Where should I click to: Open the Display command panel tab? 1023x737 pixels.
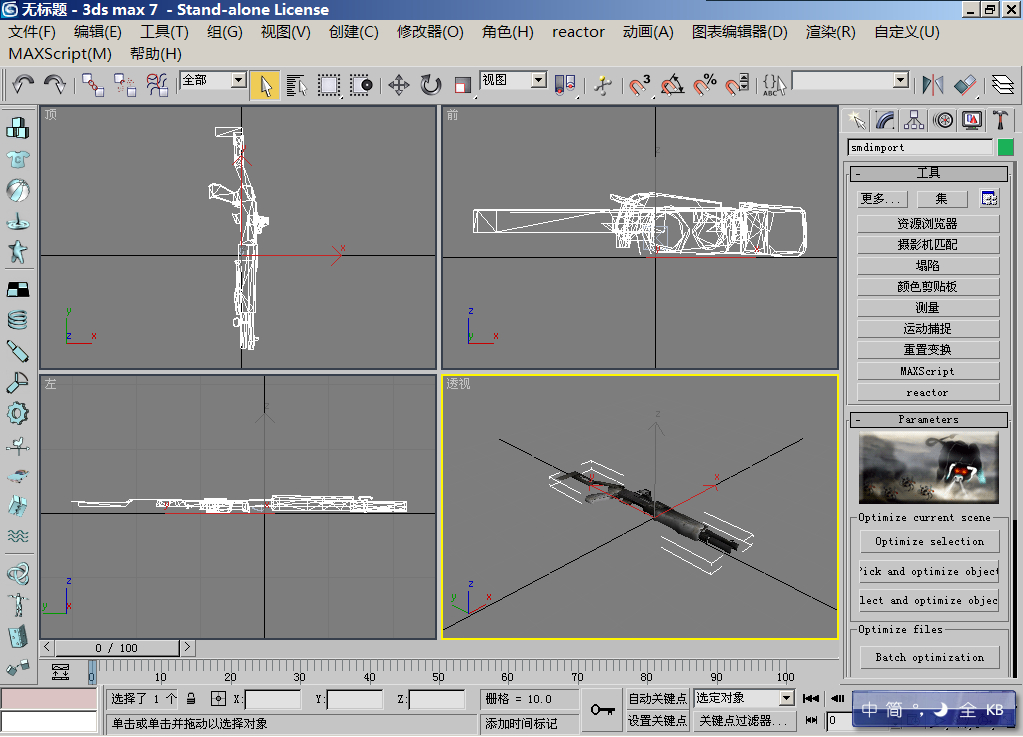coord(971,120)
